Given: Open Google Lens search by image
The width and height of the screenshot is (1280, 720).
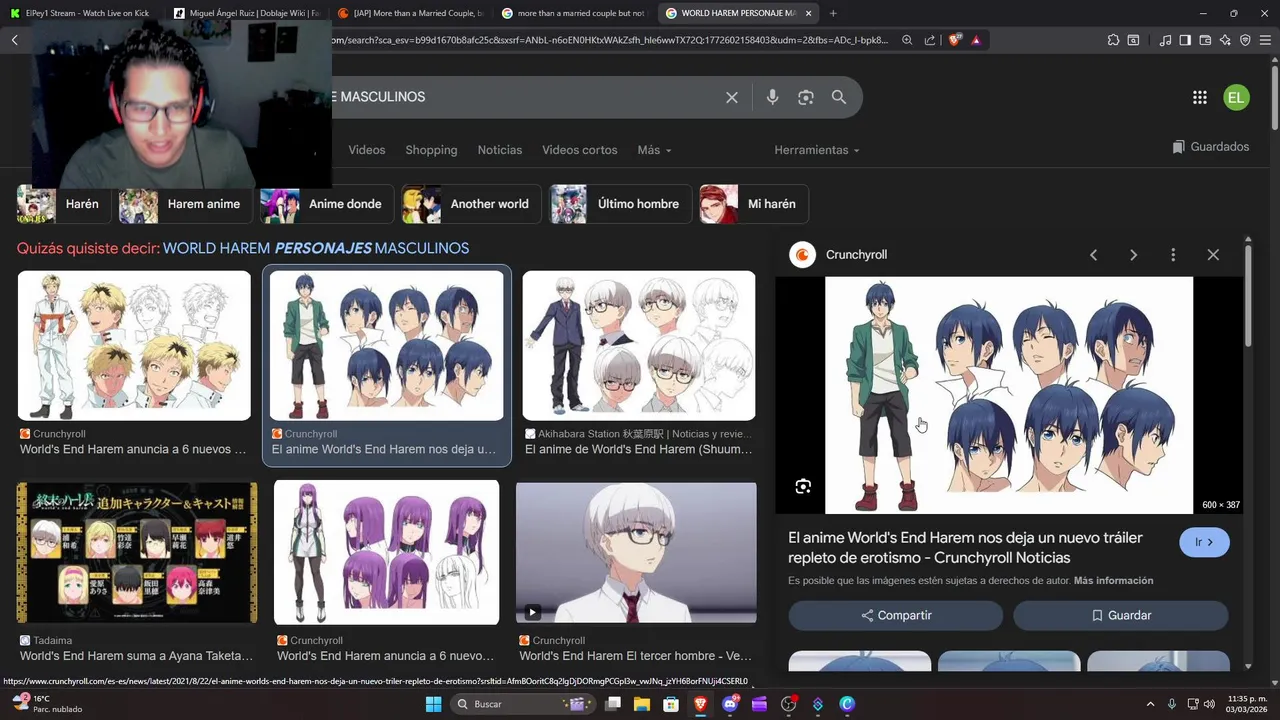Looking at the screenshot, I should (806, 97).
